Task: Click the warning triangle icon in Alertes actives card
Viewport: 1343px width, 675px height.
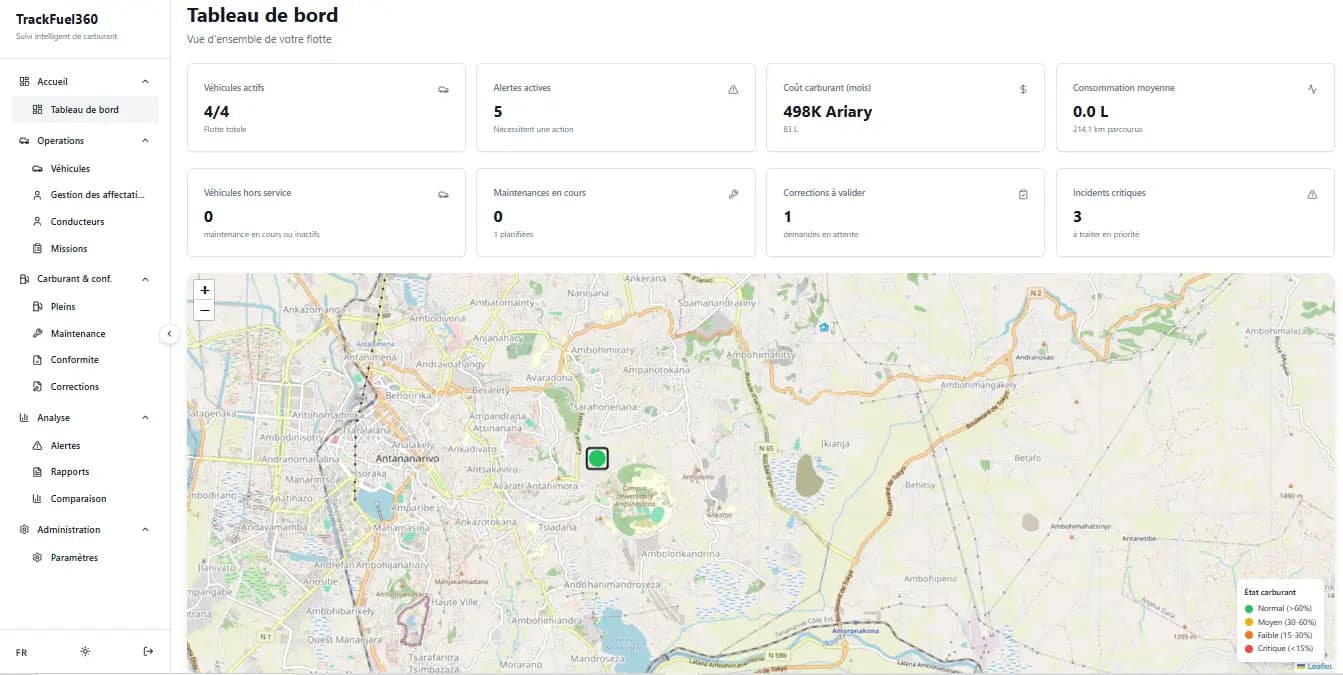Action: (x=733, y=90)
